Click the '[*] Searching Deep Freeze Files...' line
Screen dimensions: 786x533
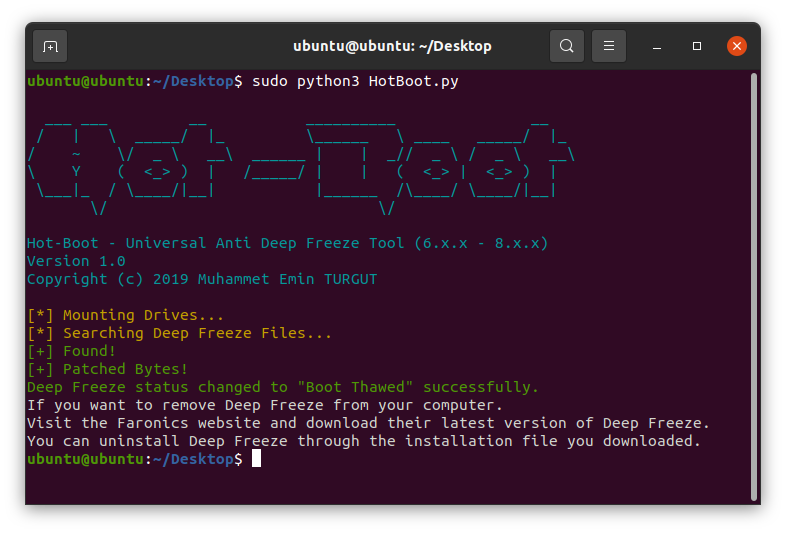pyautogui.click(x=179, y=333)
